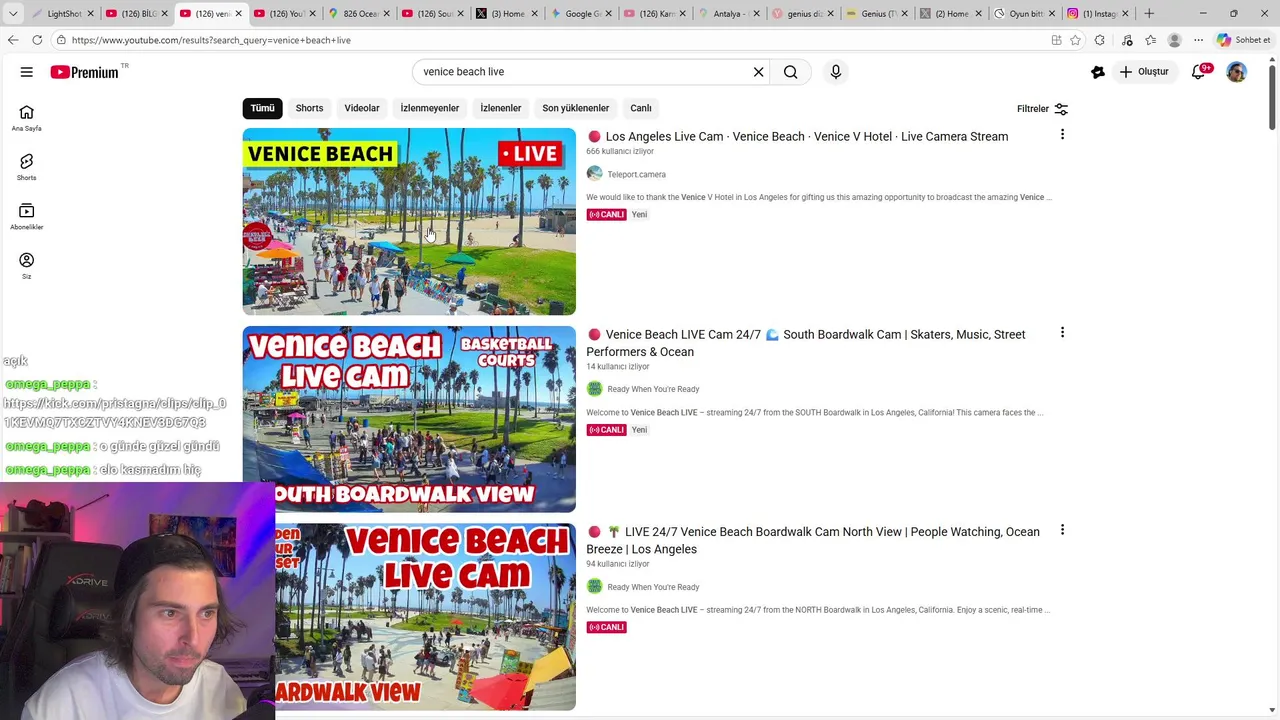Open Ready When You're Ready channel of North View video
The width and height of the screenshot is (1280, 720).
coord(653,587)
